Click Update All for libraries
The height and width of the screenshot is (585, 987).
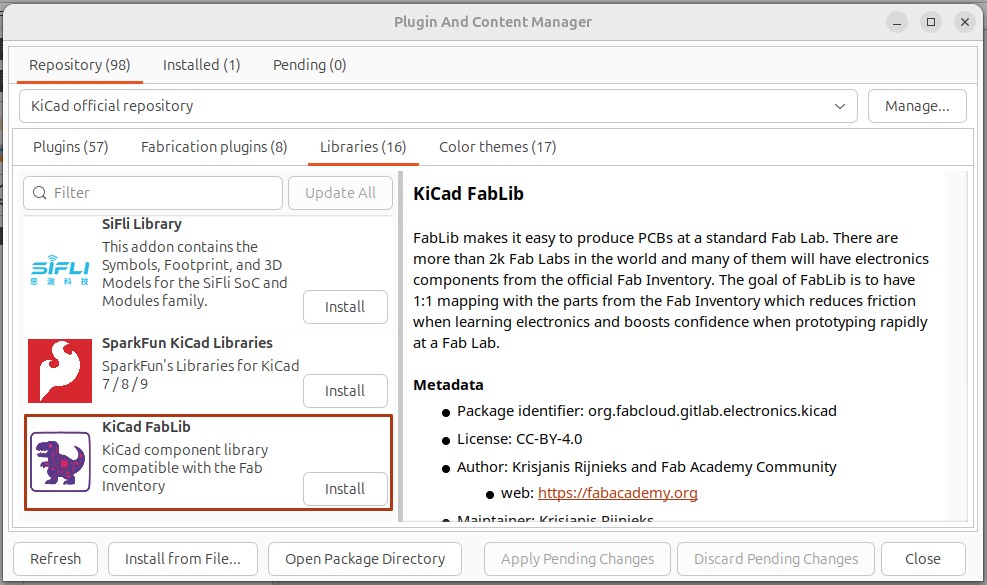tap(340, 192)
